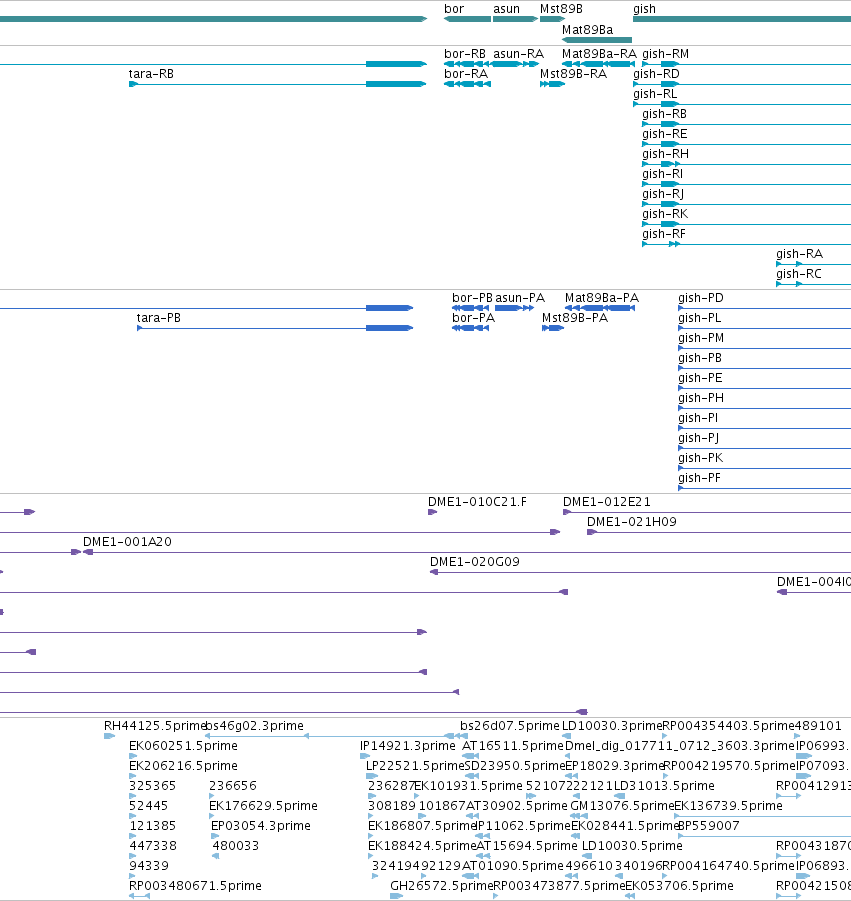Select transcript gish-RC
This screenshot has height=901, width=851.
(799, 274)
